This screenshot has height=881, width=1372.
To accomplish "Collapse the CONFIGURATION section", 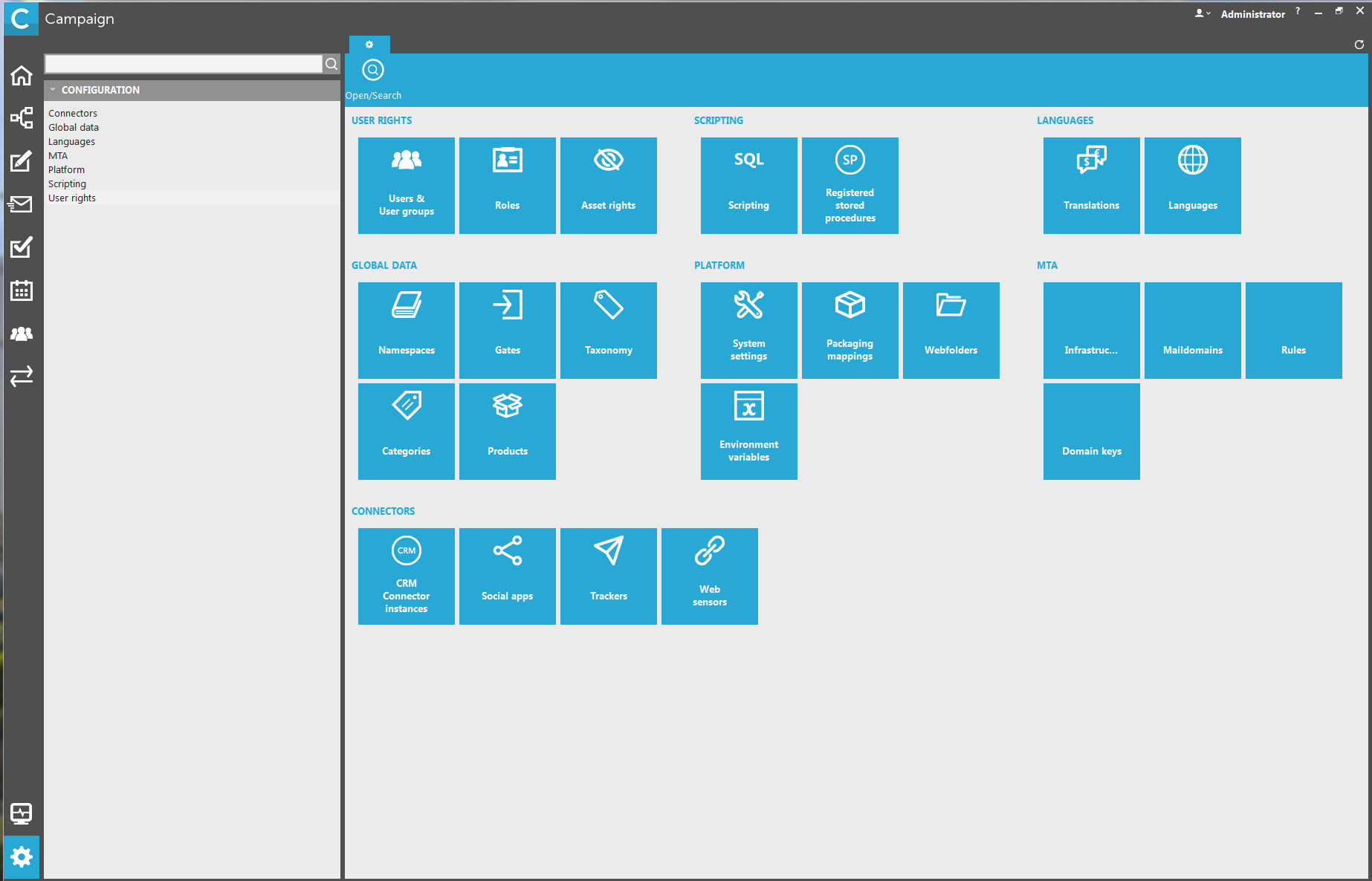I will tap(53, 90).
